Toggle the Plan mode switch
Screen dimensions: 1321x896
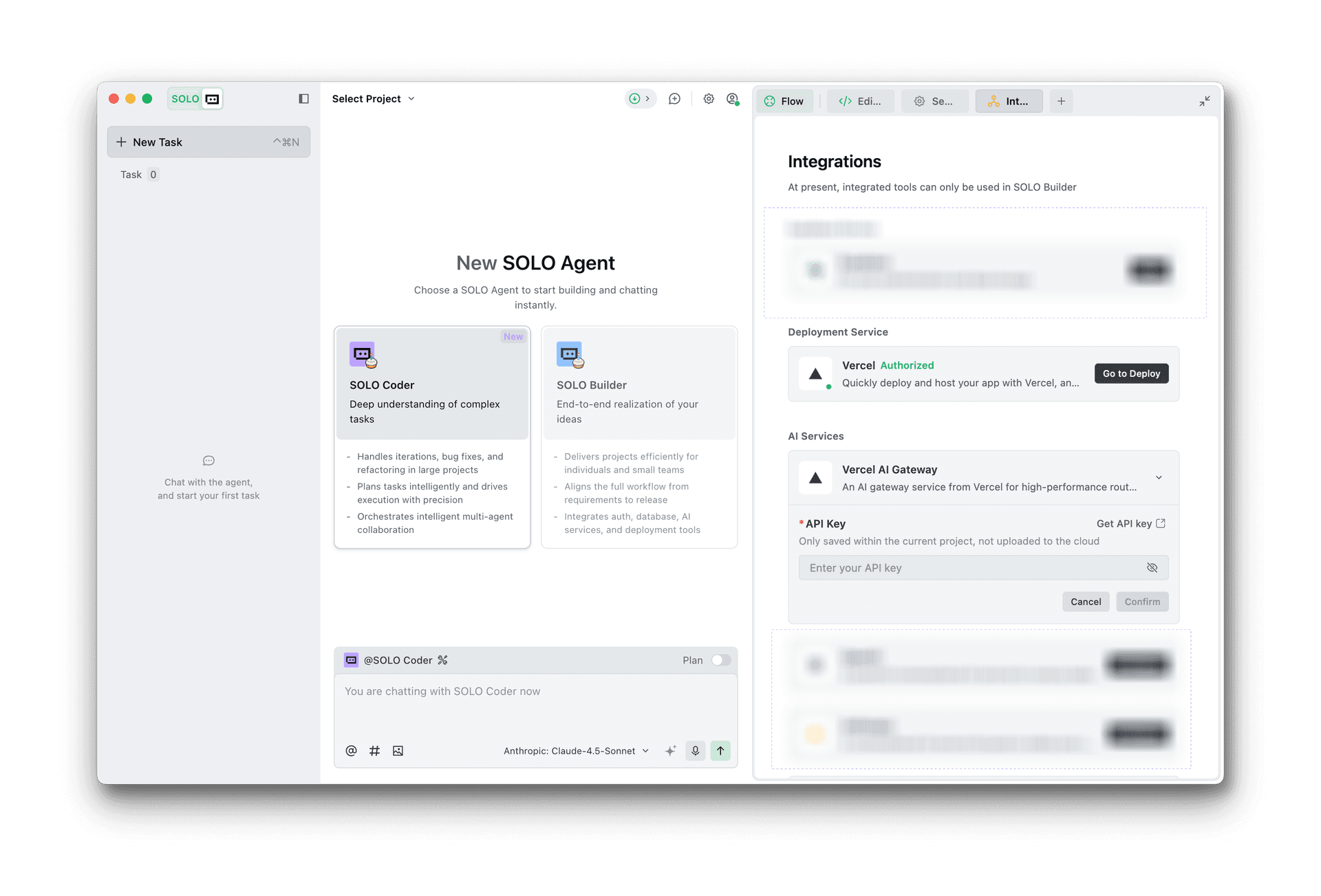(x=720, y=660)
